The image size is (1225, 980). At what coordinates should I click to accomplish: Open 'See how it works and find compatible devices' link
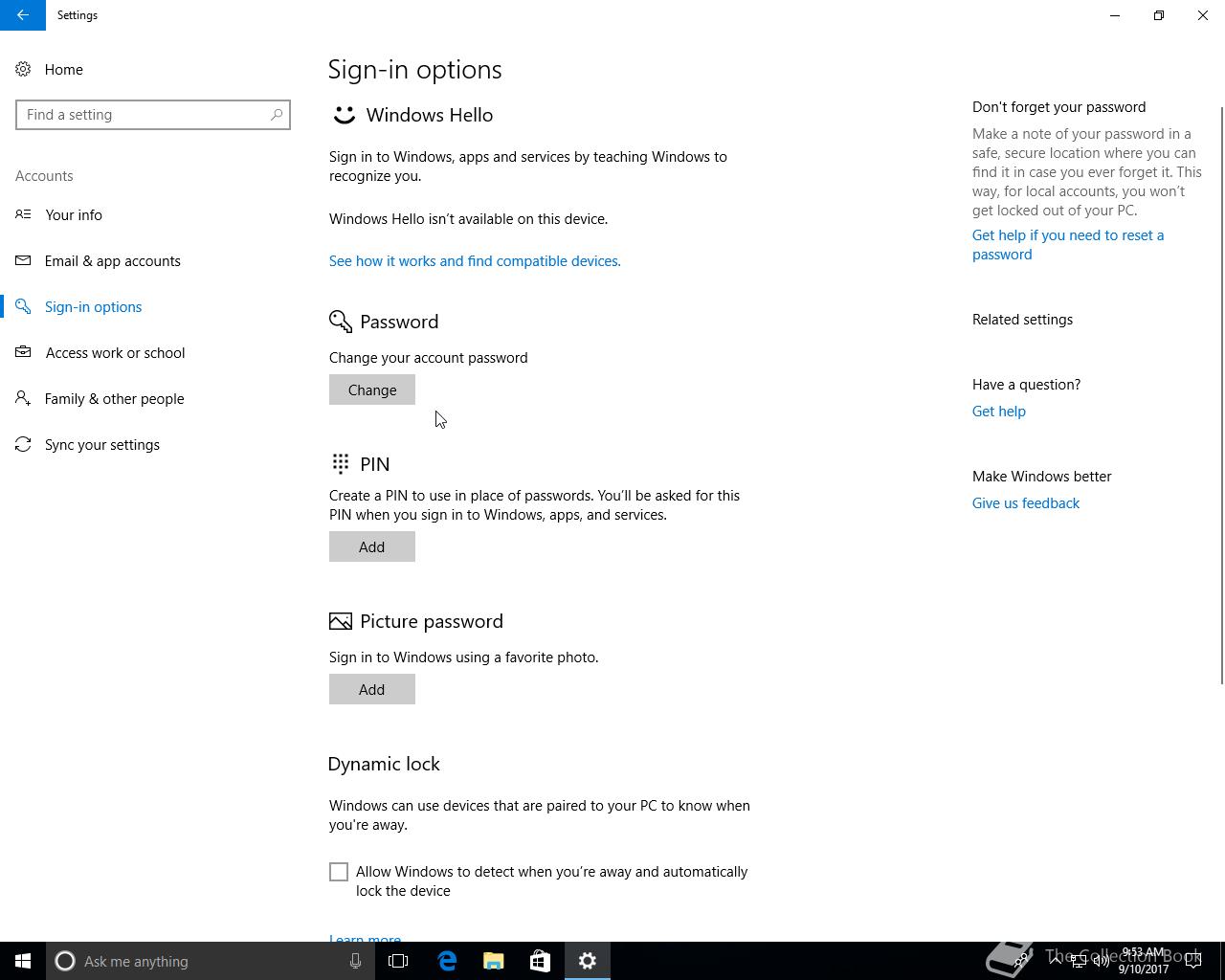click(x=475, y=261)
